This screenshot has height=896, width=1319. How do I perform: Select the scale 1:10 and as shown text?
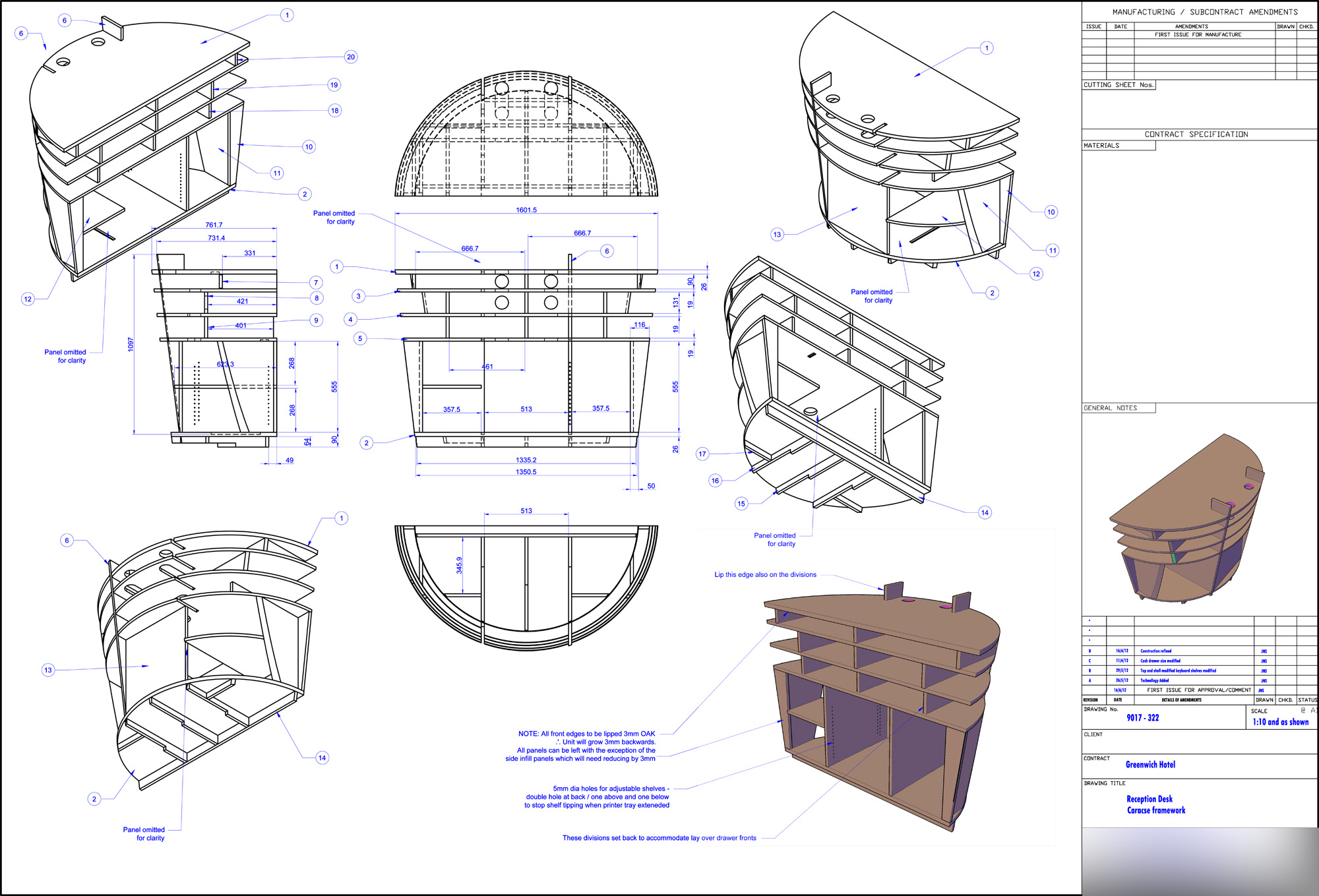(1280, 722)
